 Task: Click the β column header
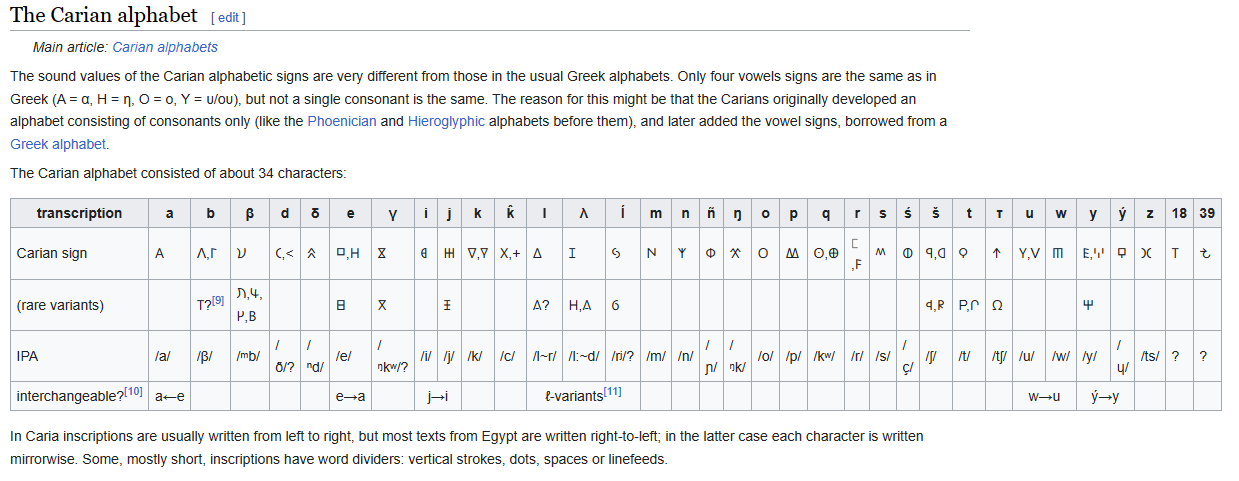coord(249,213)
